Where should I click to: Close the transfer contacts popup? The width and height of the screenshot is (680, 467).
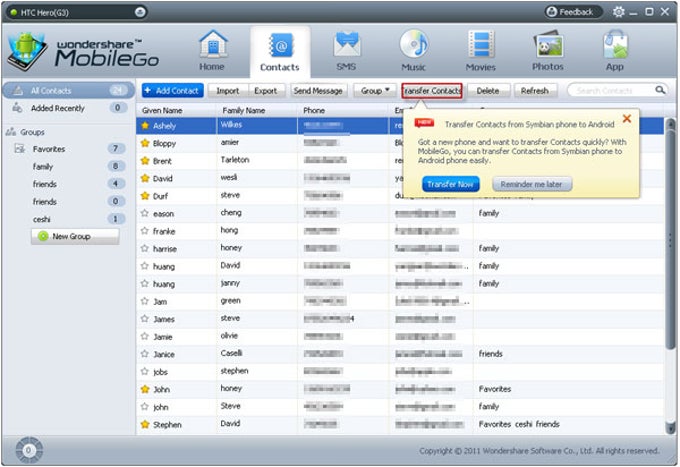[627, 118]
